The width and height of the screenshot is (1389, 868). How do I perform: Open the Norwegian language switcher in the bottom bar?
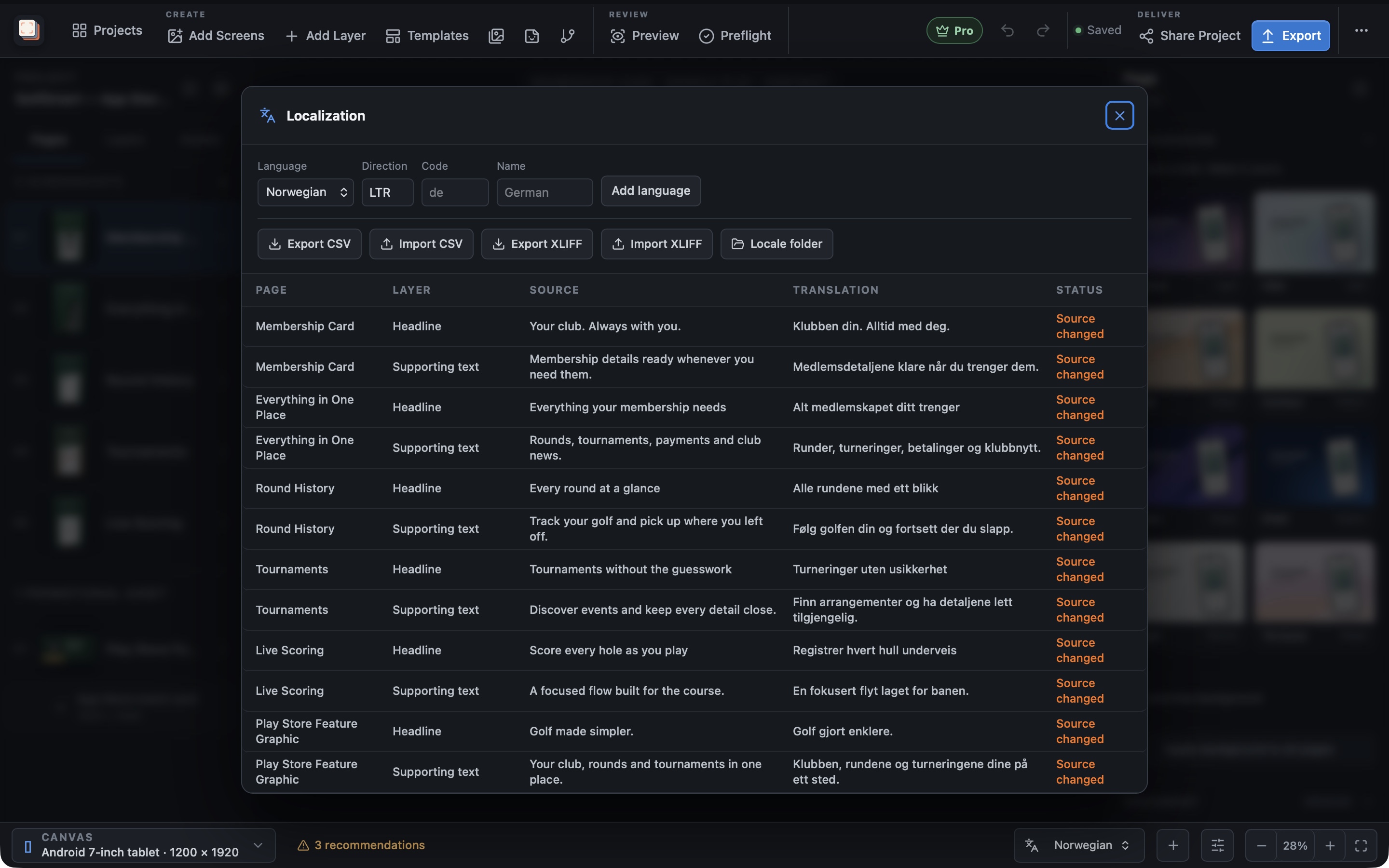(1078, 845)
